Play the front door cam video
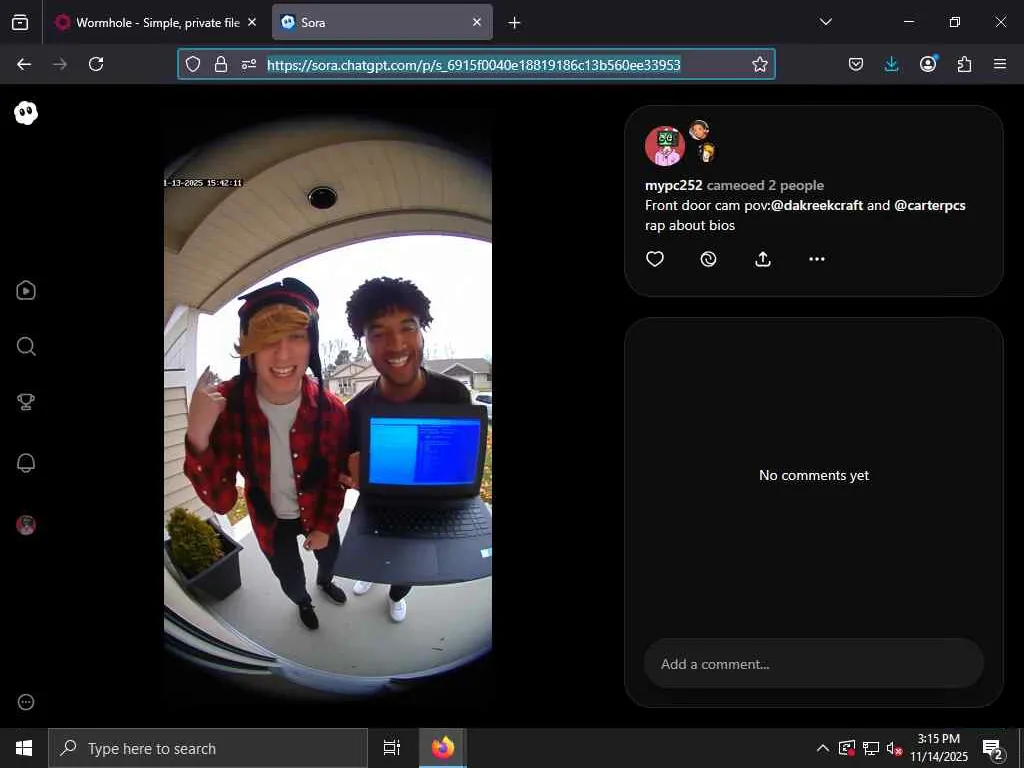 click(328, 408)
